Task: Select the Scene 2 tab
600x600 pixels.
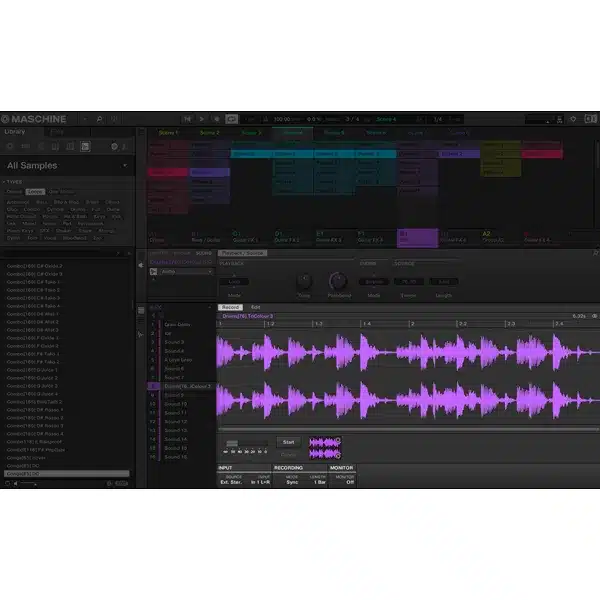Action: click(x=209, y=133)
